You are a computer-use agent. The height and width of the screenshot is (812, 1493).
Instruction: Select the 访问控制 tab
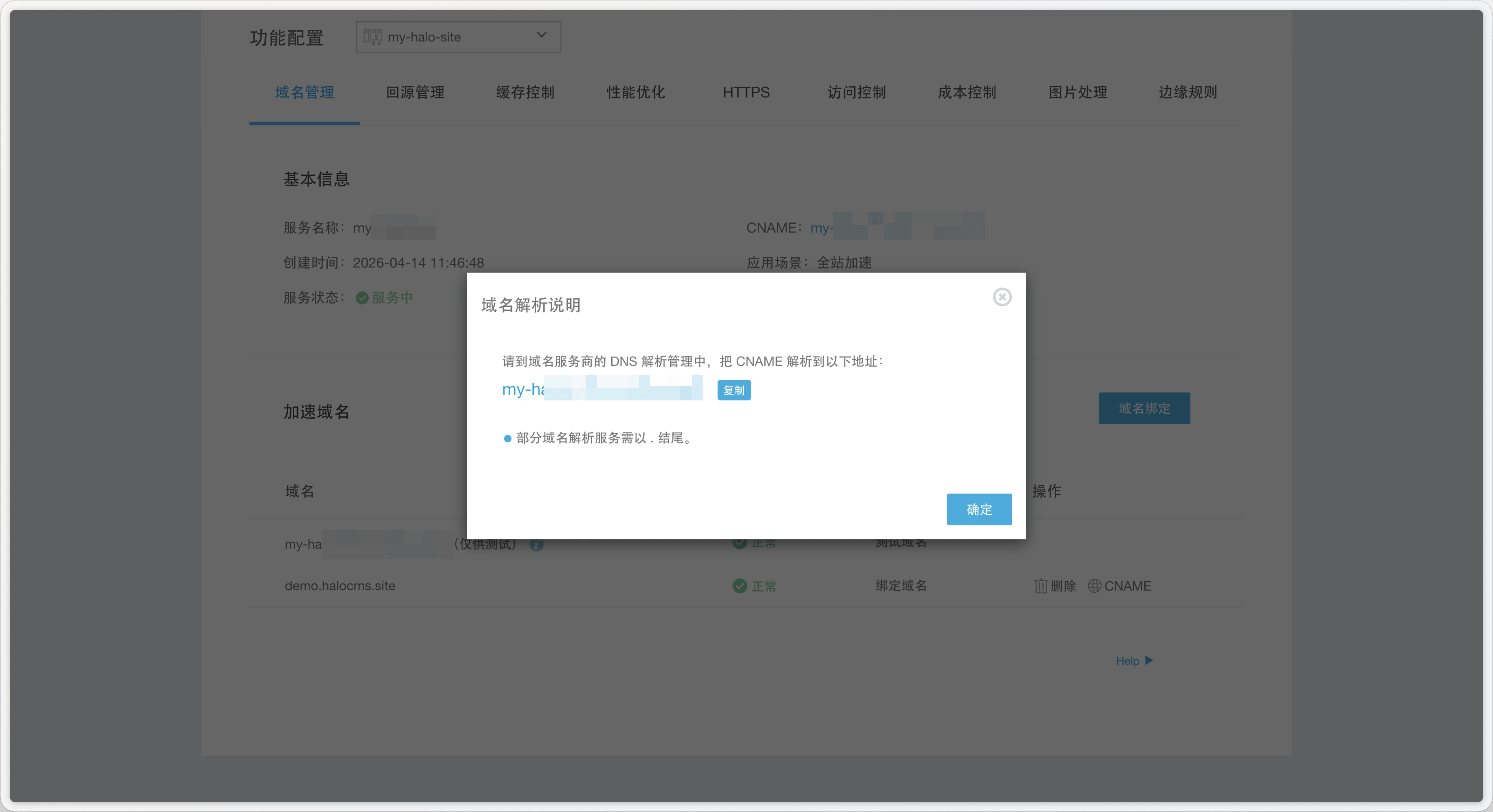pos(857,92)
